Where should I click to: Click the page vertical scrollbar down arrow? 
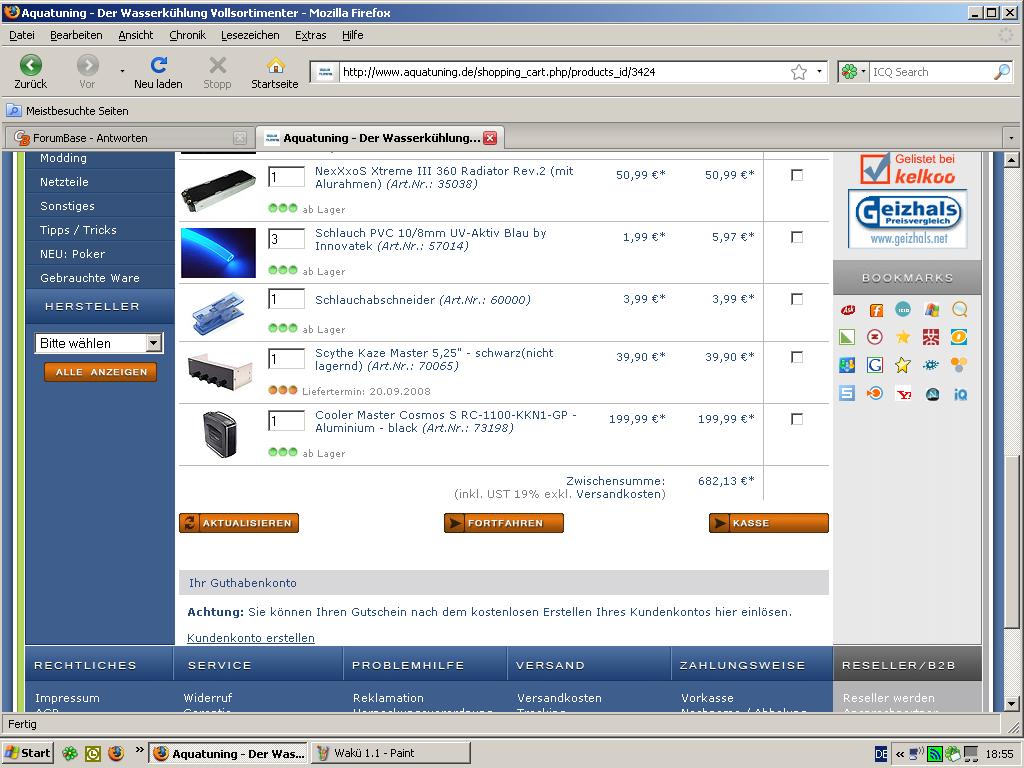point(1012,704)
